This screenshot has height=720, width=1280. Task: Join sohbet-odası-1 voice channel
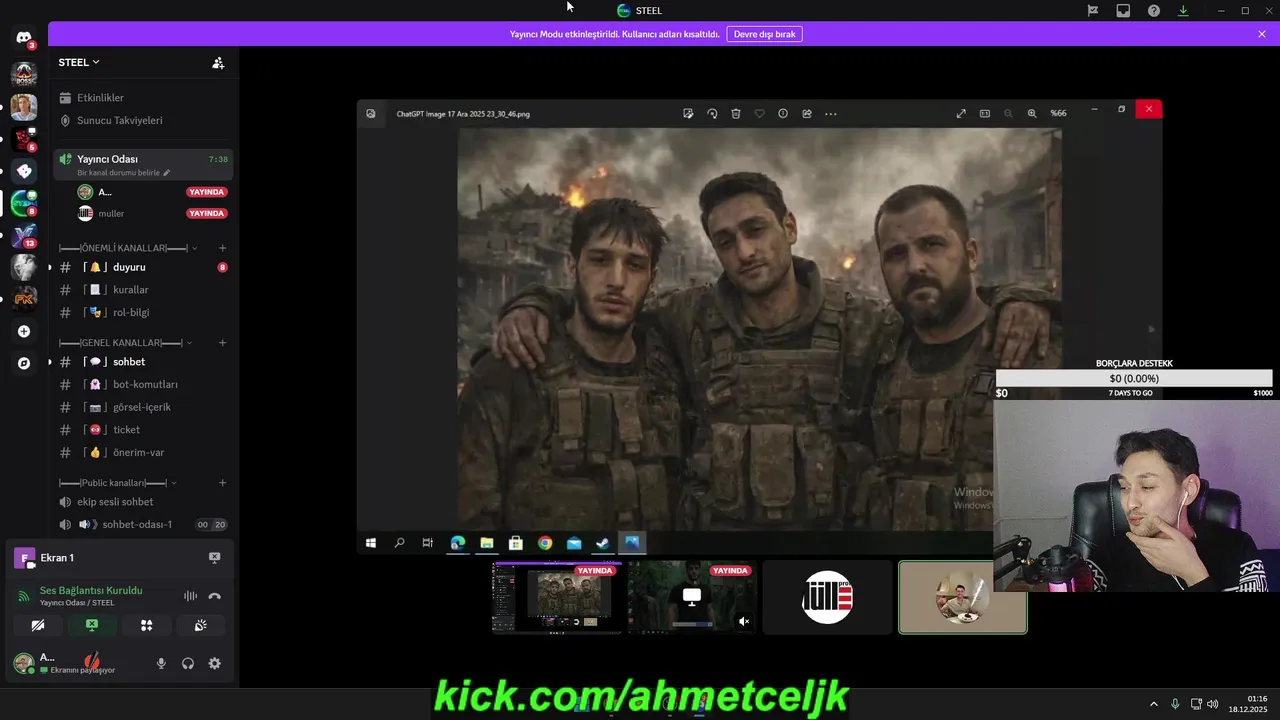[x=141, y=524]
